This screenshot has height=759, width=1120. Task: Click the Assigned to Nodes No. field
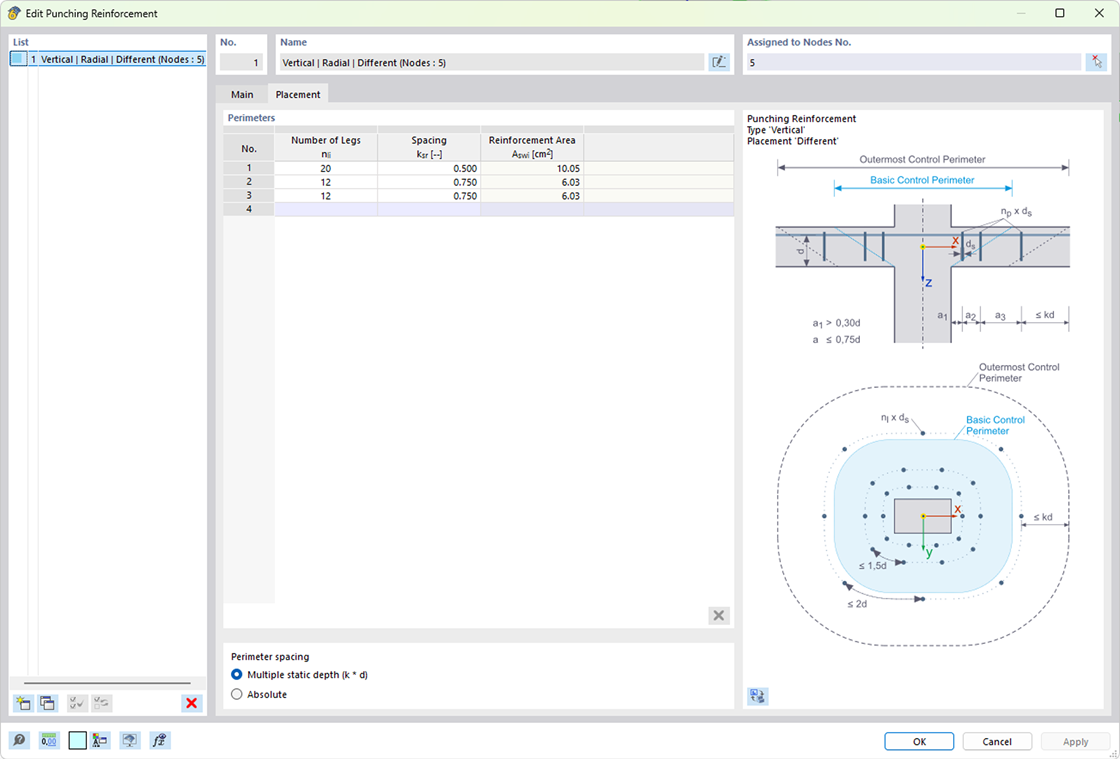click(x=913, y=62)
